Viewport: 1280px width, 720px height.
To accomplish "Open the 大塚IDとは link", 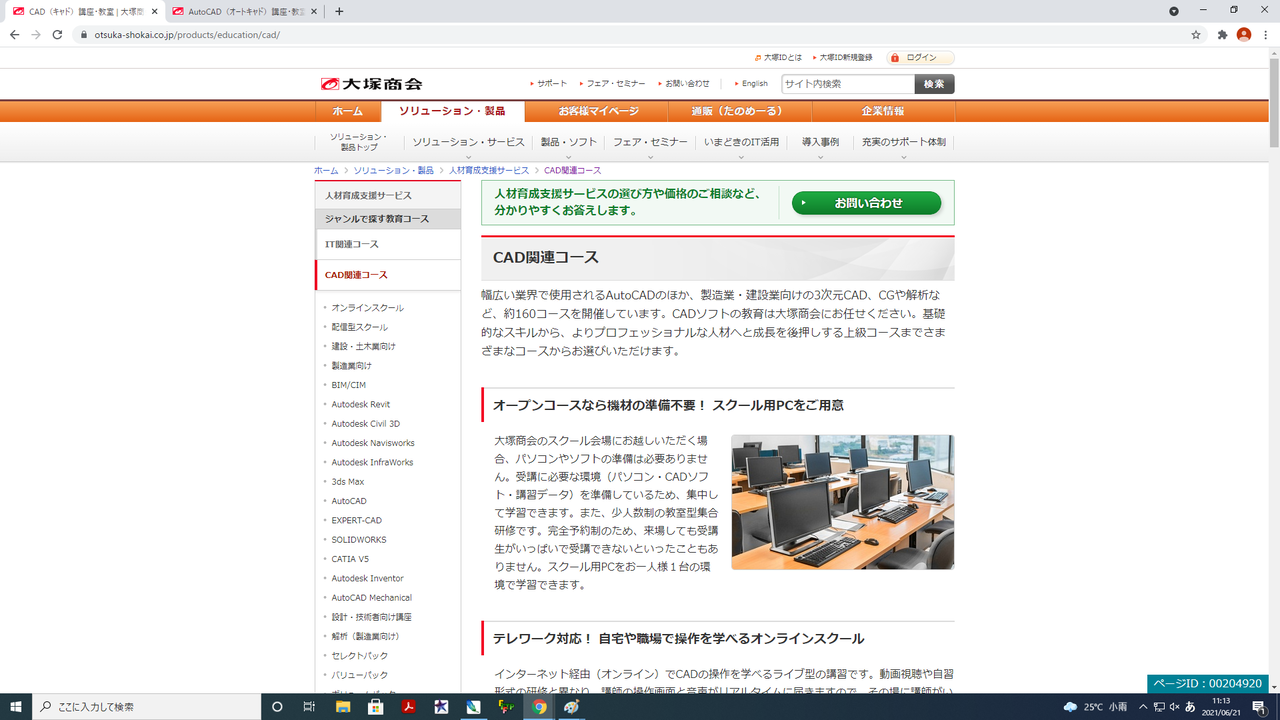I will click(x=782, y=58).
